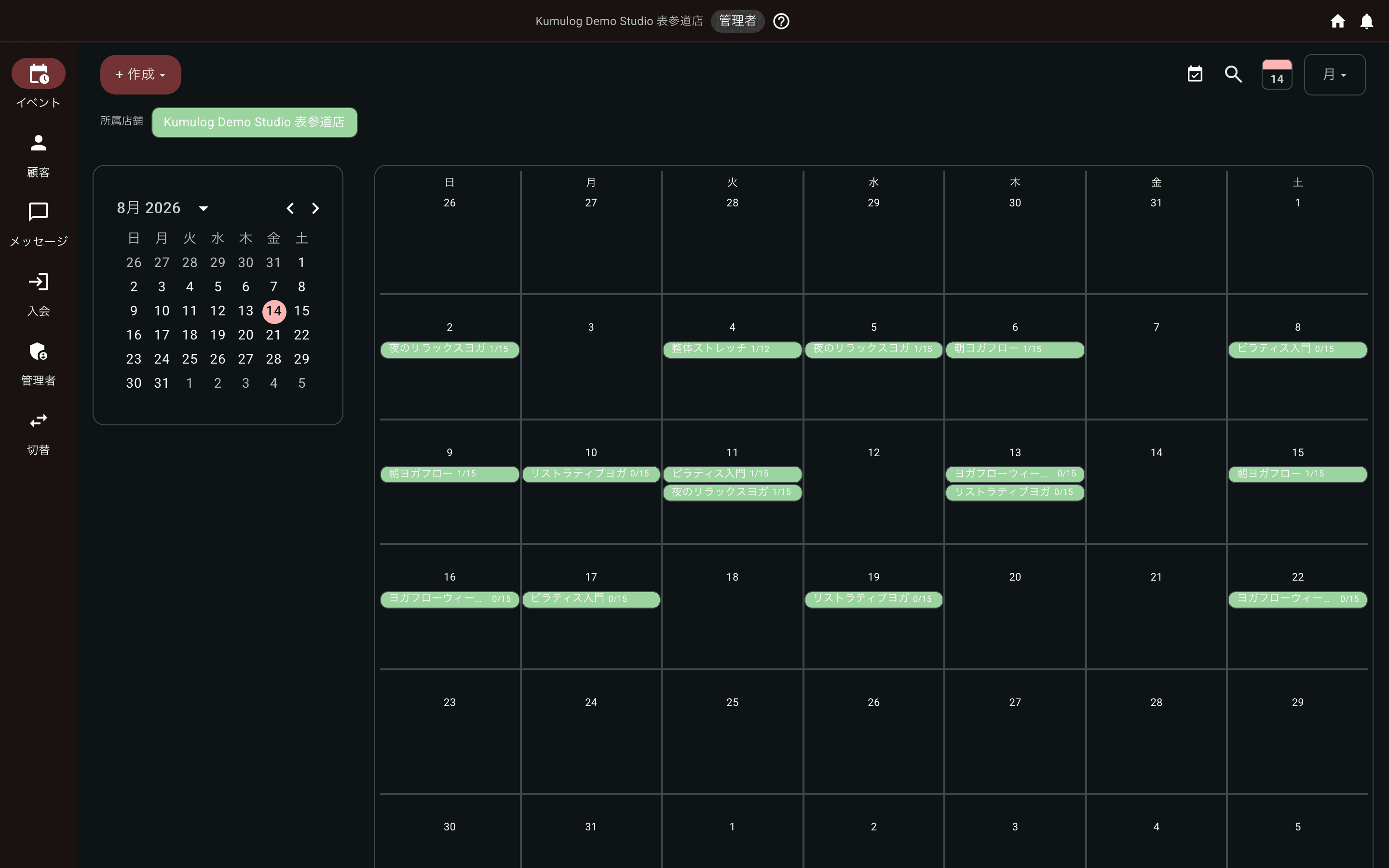Open the Admin (管理者) sidebar icon
This screenshot has width=1389, height=868.
(x=39, y=352)
